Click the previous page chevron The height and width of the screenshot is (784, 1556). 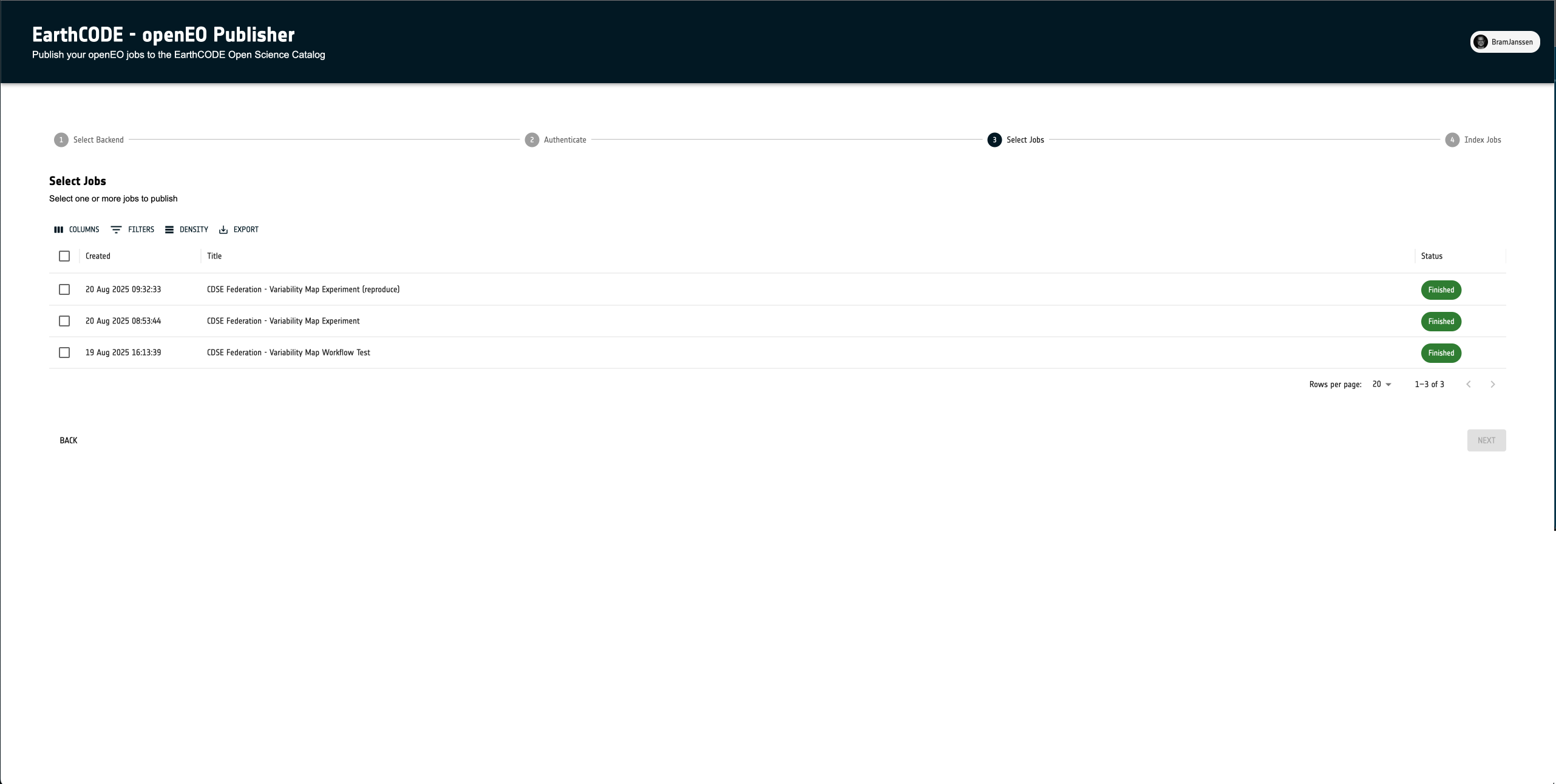(1469, 384)
